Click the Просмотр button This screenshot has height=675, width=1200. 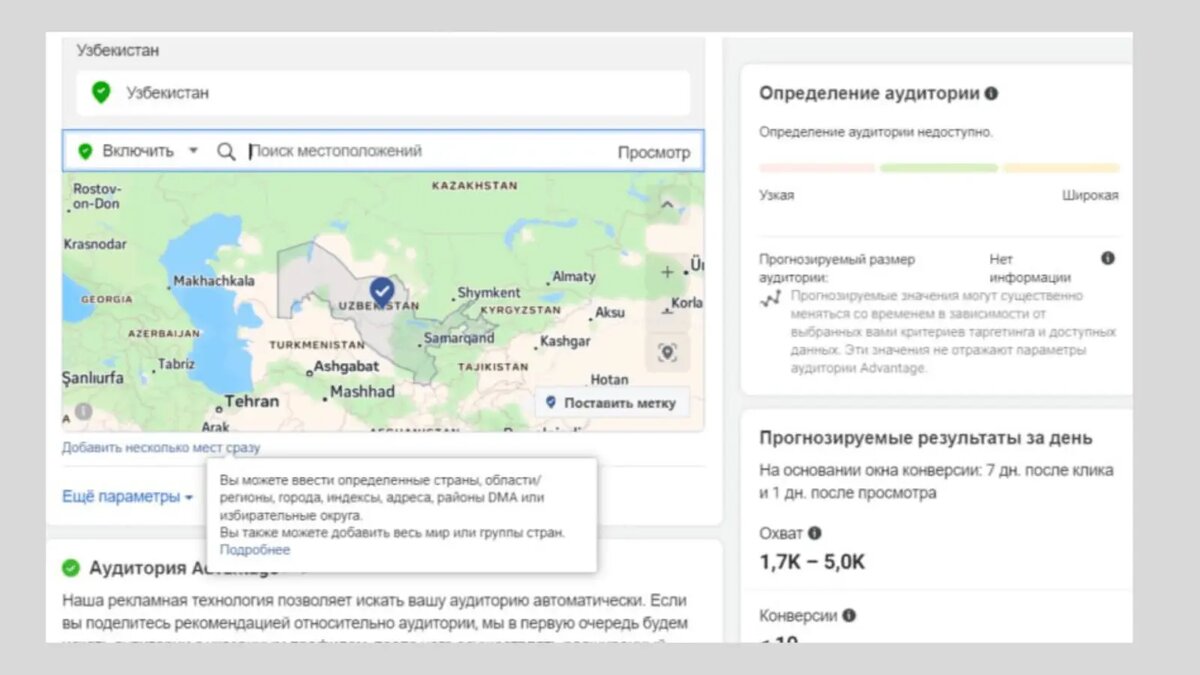pyautogui.click(x=654, y=153)
